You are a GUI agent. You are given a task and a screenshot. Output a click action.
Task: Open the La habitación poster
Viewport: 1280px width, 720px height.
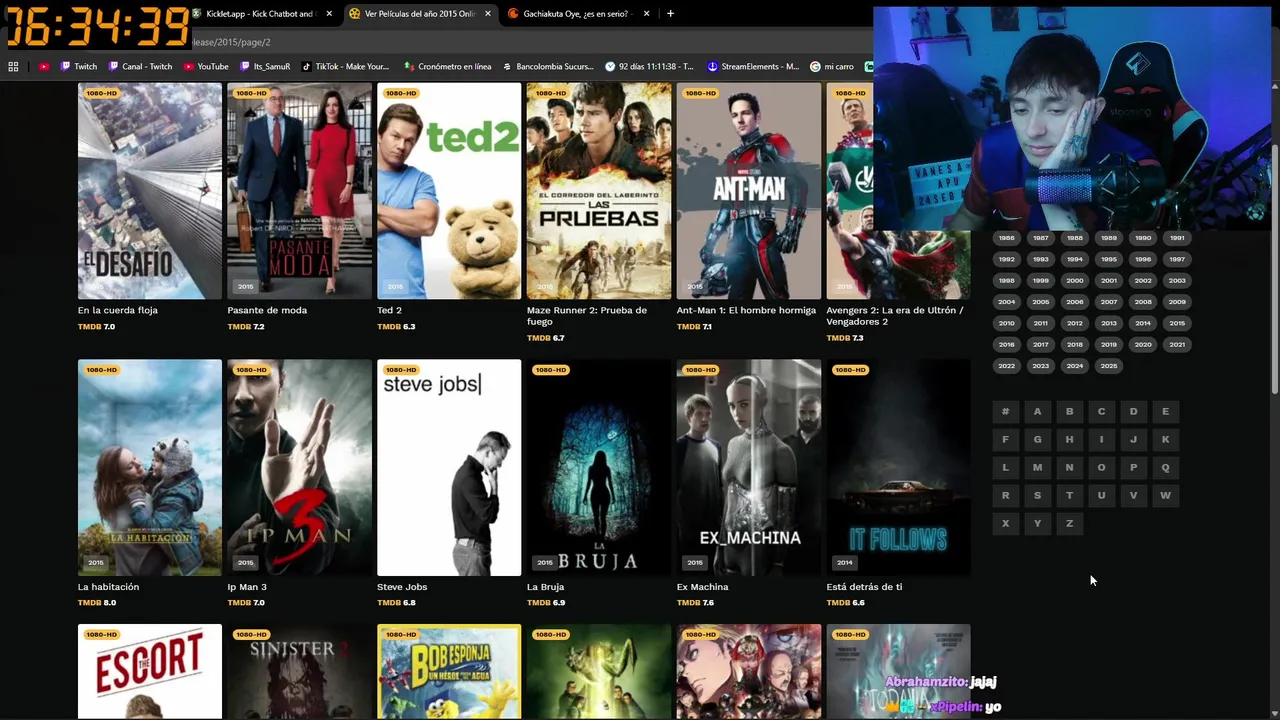pos(150,468)
